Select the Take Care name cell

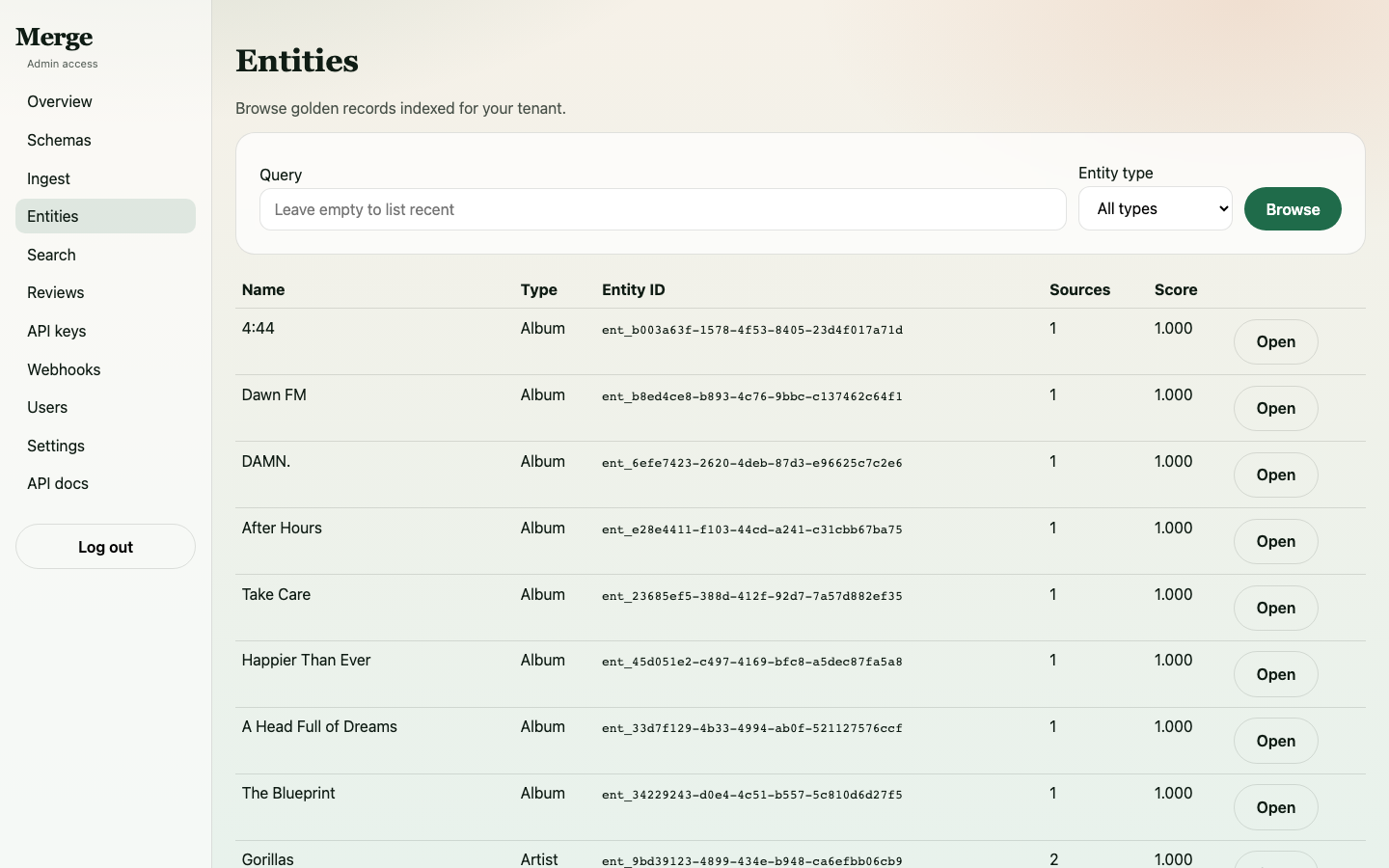click(x=276, y=594)
